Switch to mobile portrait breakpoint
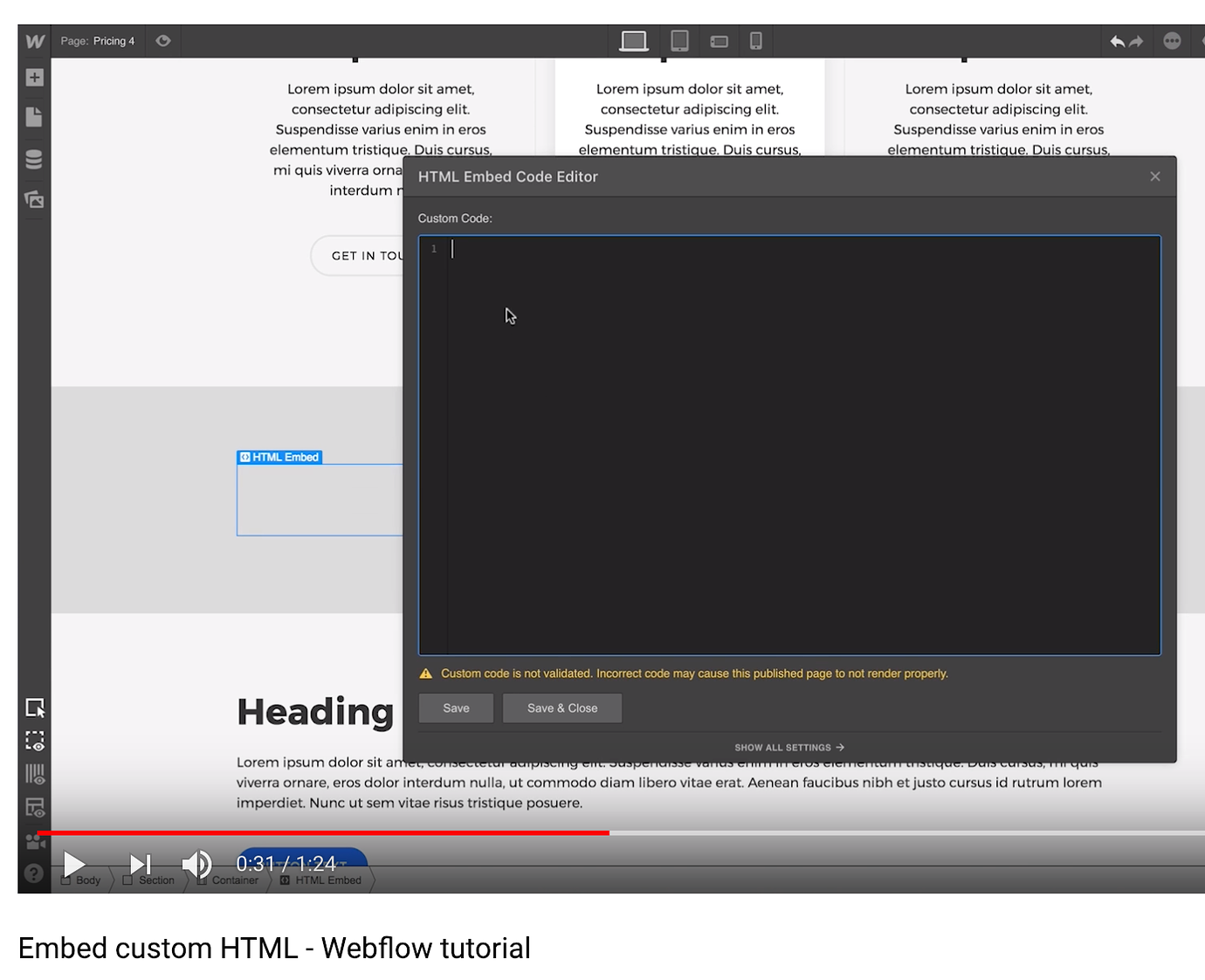The width and height of the screenshot is (1205, 980). (756, 40)
